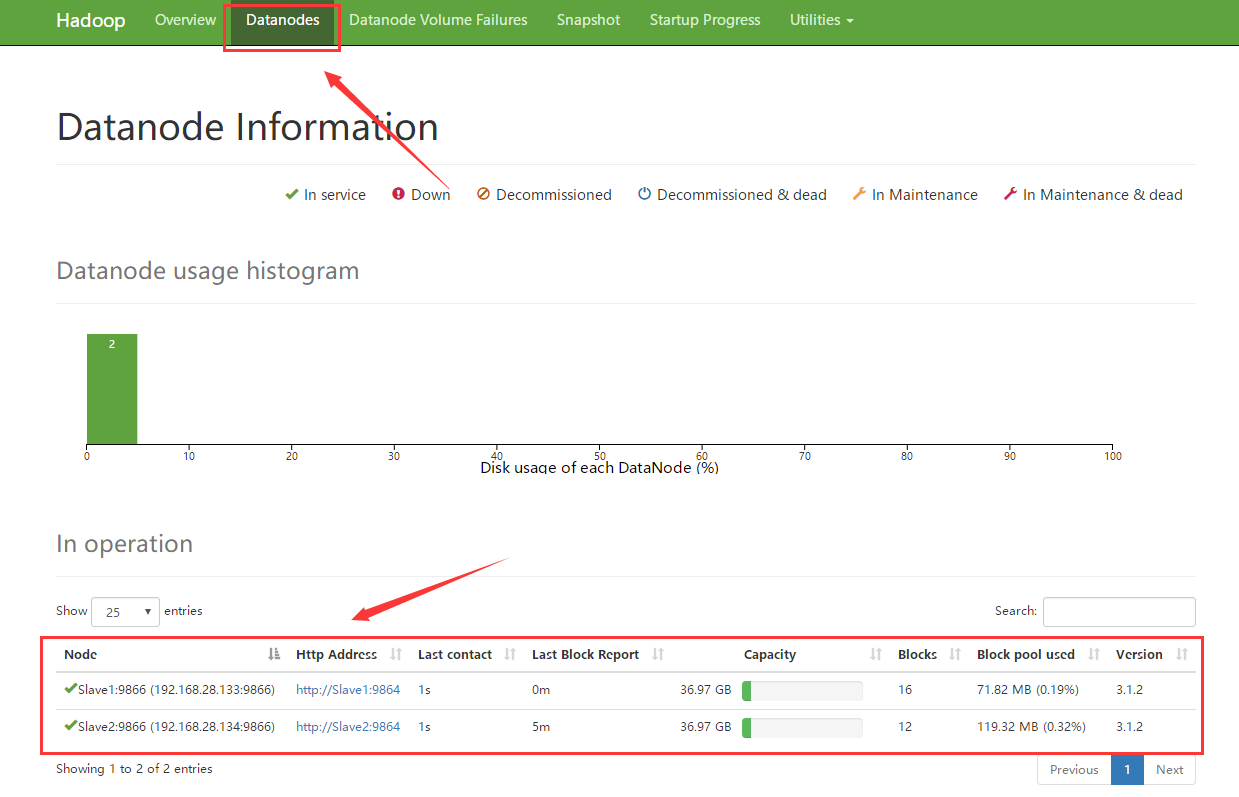Click the Http Address column sort icon
Image resolution: width=1239 pixels, height=797 pixels.
click(x=396, y=654)
